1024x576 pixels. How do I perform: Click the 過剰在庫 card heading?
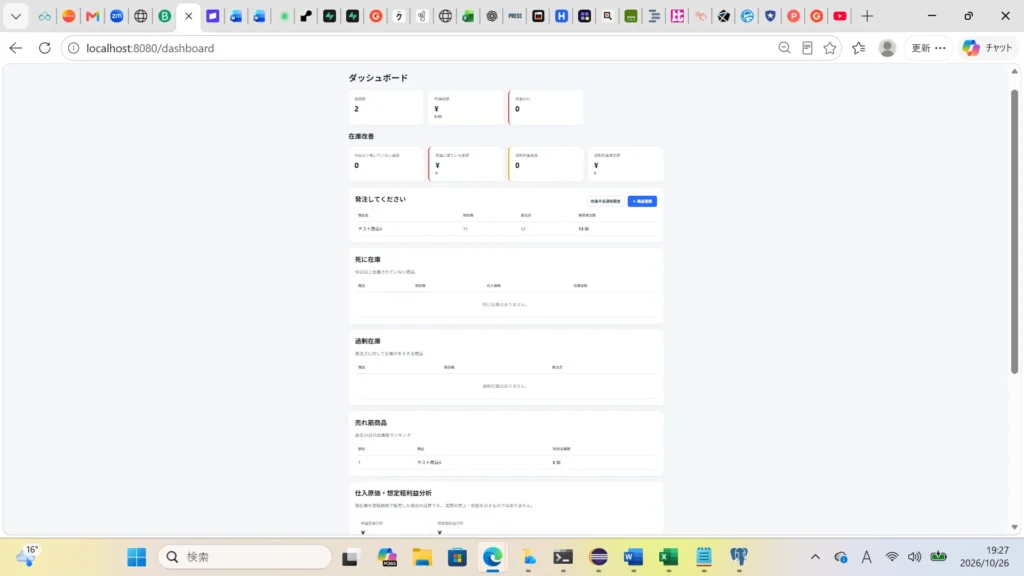pyautogui.click(x=368, y=341)
